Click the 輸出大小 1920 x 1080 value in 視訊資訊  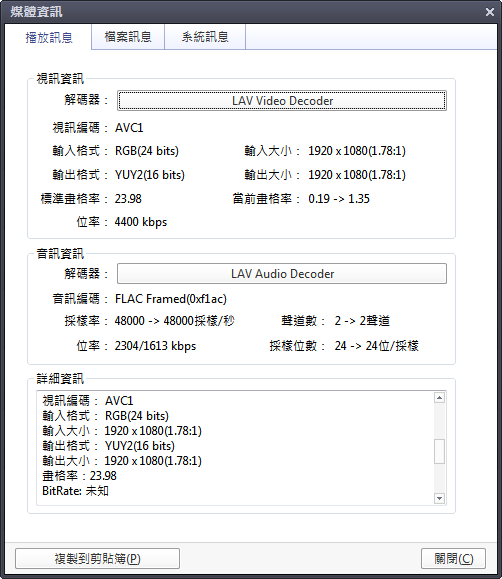pyautogui.click(x=357, y=175)
